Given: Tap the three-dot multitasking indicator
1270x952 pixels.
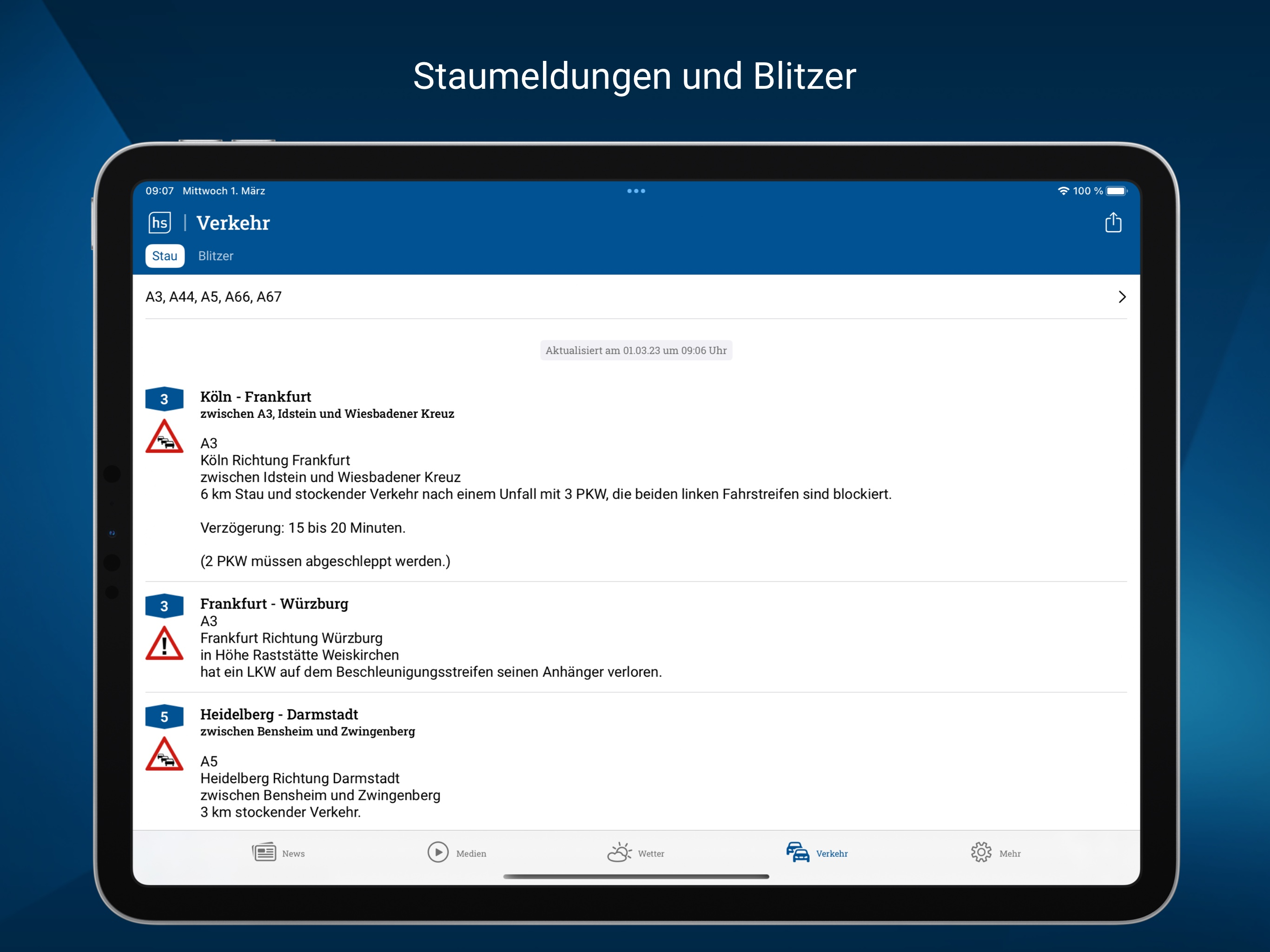Looking at the screenshot, I should tap(636, 191).
